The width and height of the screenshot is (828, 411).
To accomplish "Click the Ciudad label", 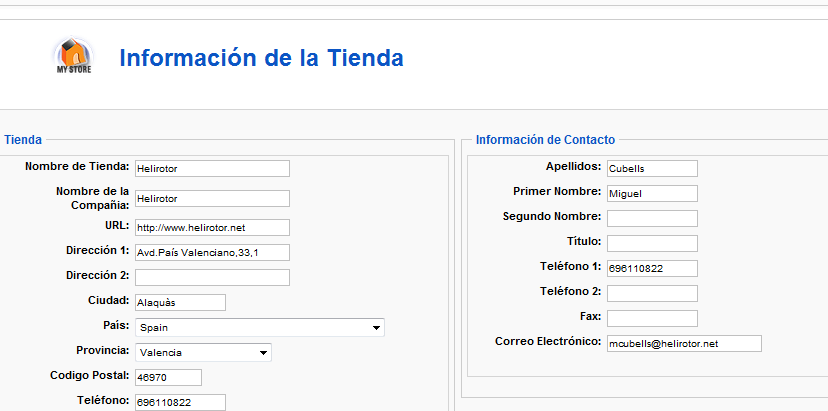I will click(x=109, y=300).
